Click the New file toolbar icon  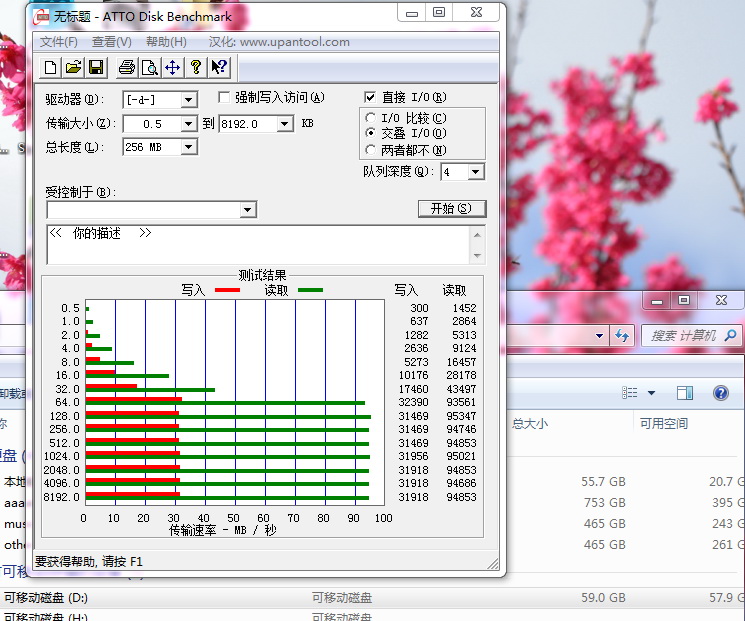coord(50,67)
